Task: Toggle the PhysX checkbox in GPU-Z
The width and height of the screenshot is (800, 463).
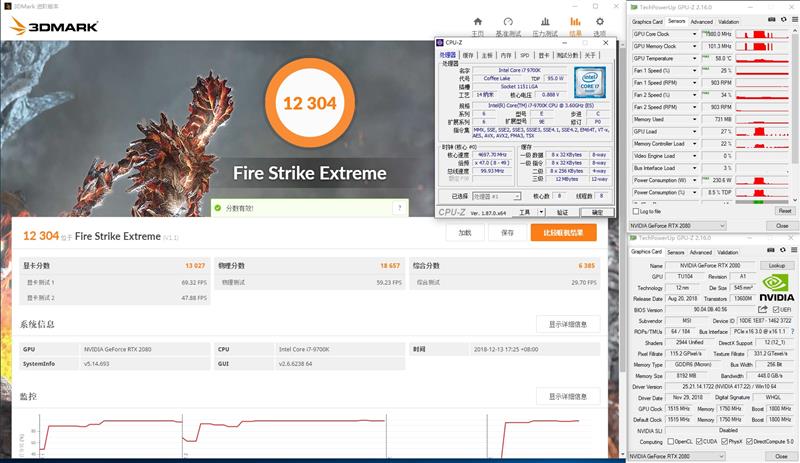Action: pos(724,442)
